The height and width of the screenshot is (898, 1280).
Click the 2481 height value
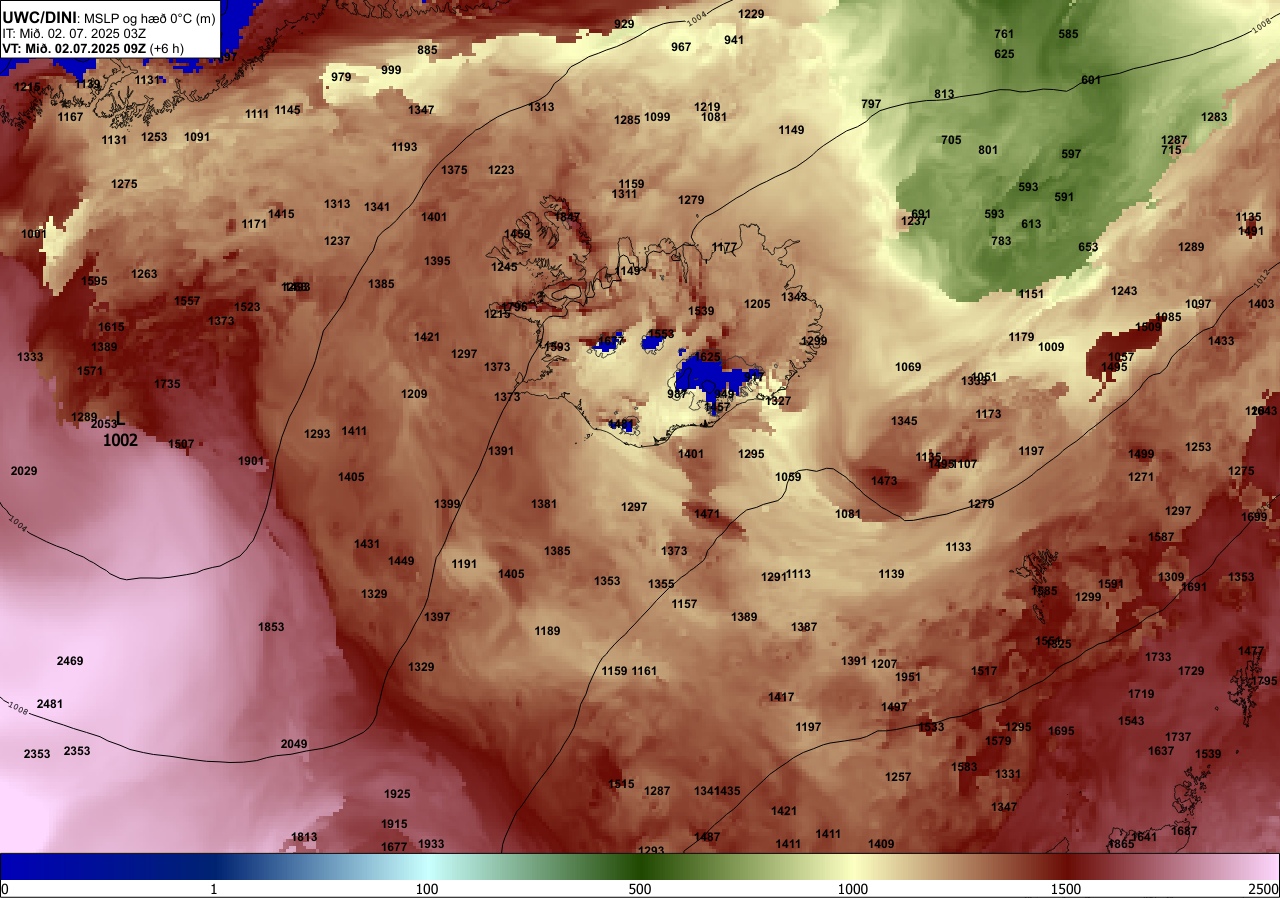(49, 704)
